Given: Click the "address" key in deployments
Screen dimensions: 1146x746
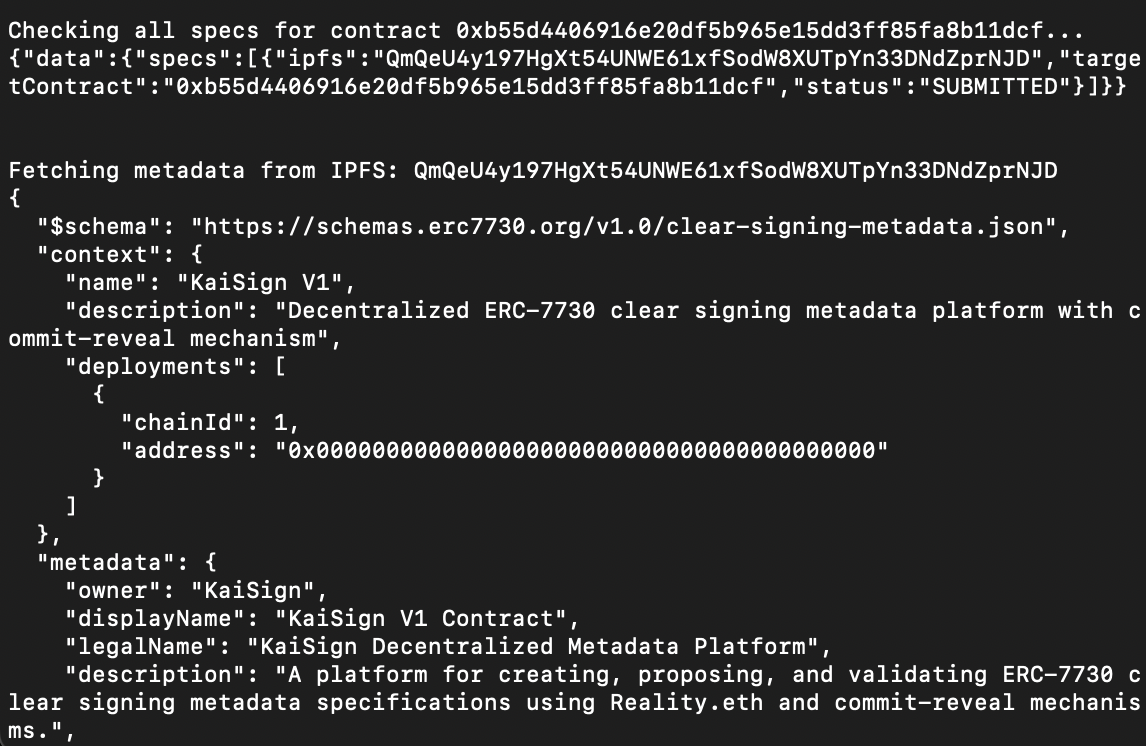Looking at the screenshot, I should (182, 451).
